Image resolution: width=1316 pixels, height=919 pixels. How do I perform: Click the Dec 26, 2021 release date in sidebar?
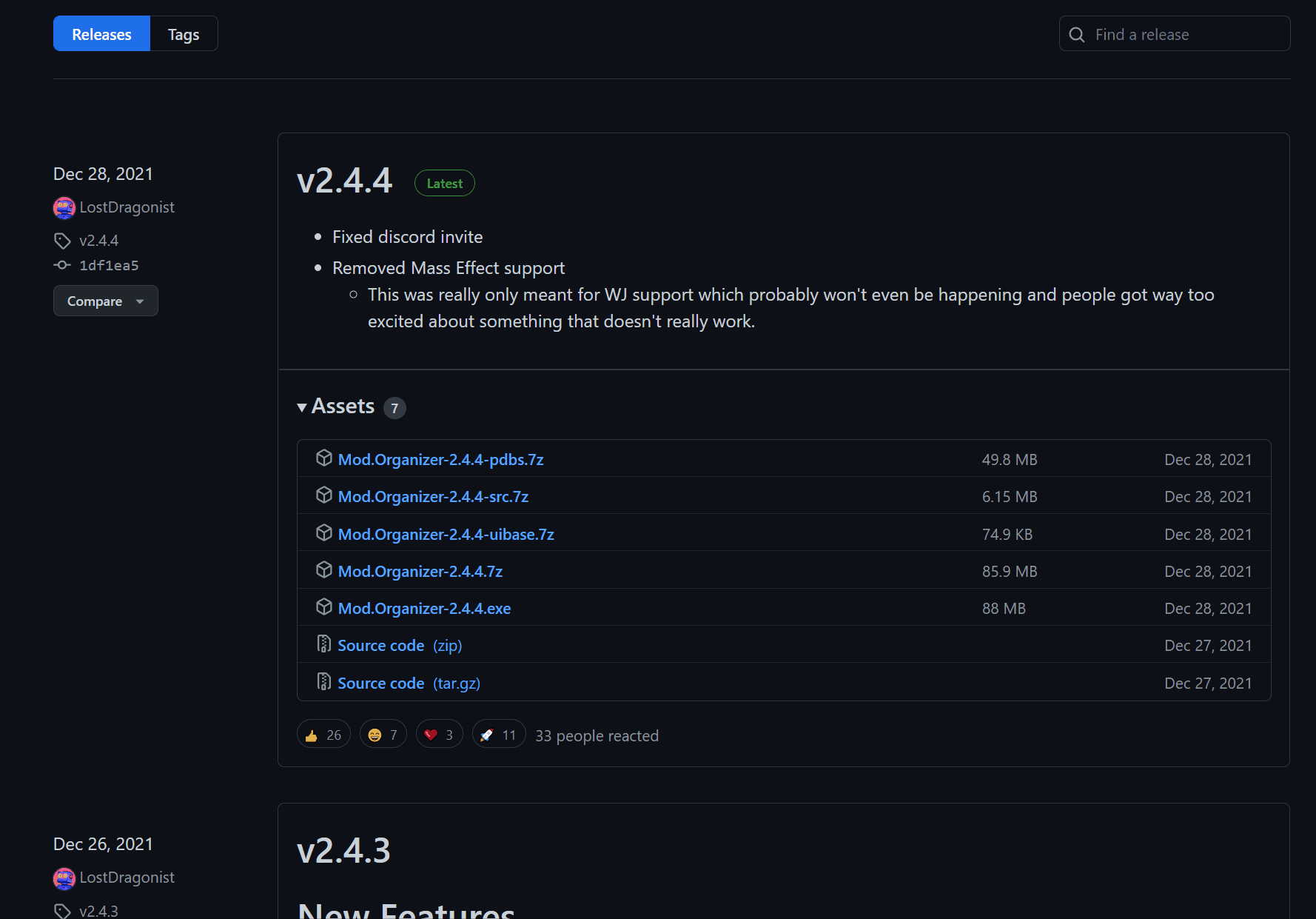103,844
